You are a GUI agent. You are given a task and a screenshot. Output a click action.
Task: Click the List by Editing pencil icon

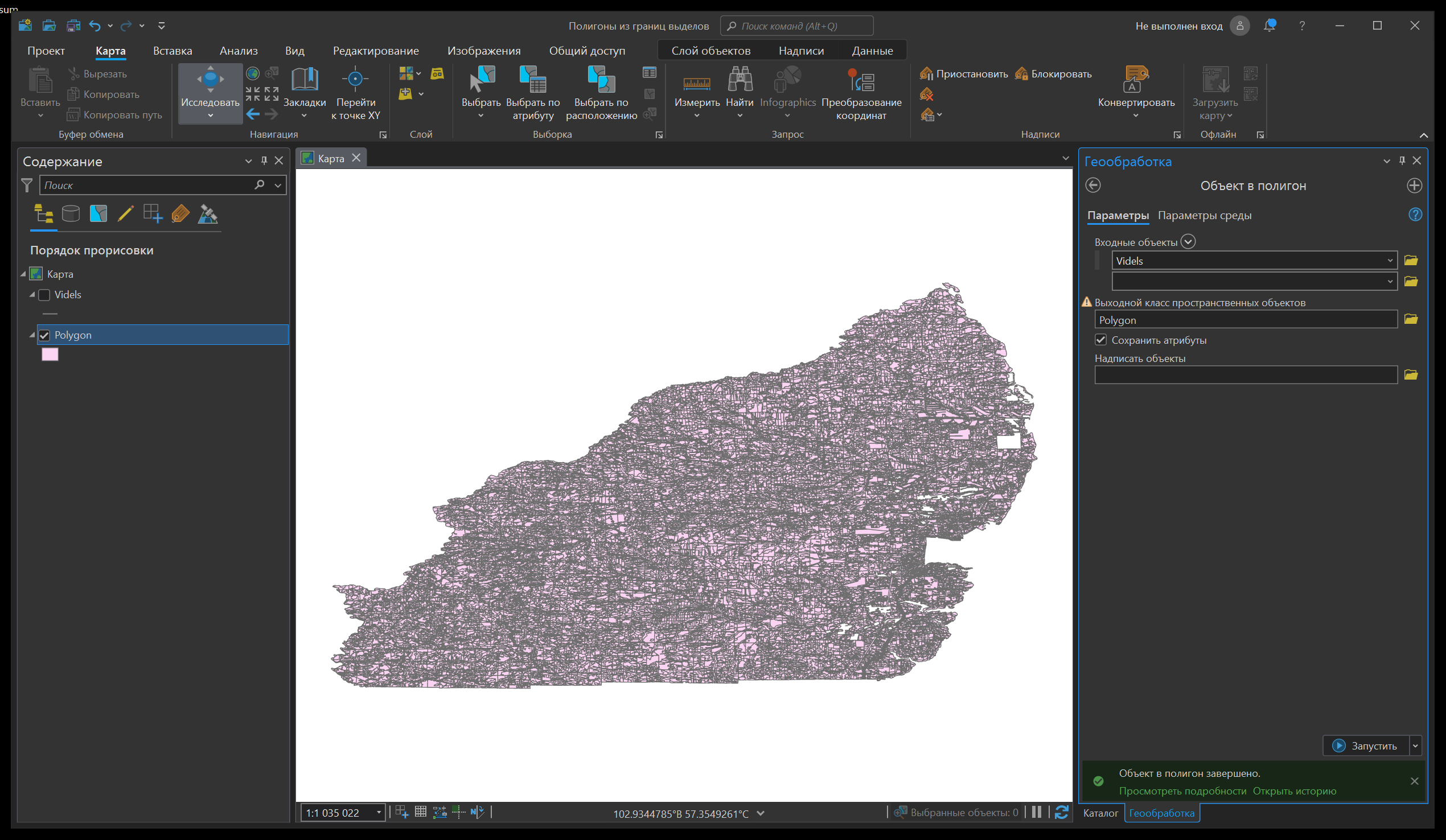pos(125,214)
